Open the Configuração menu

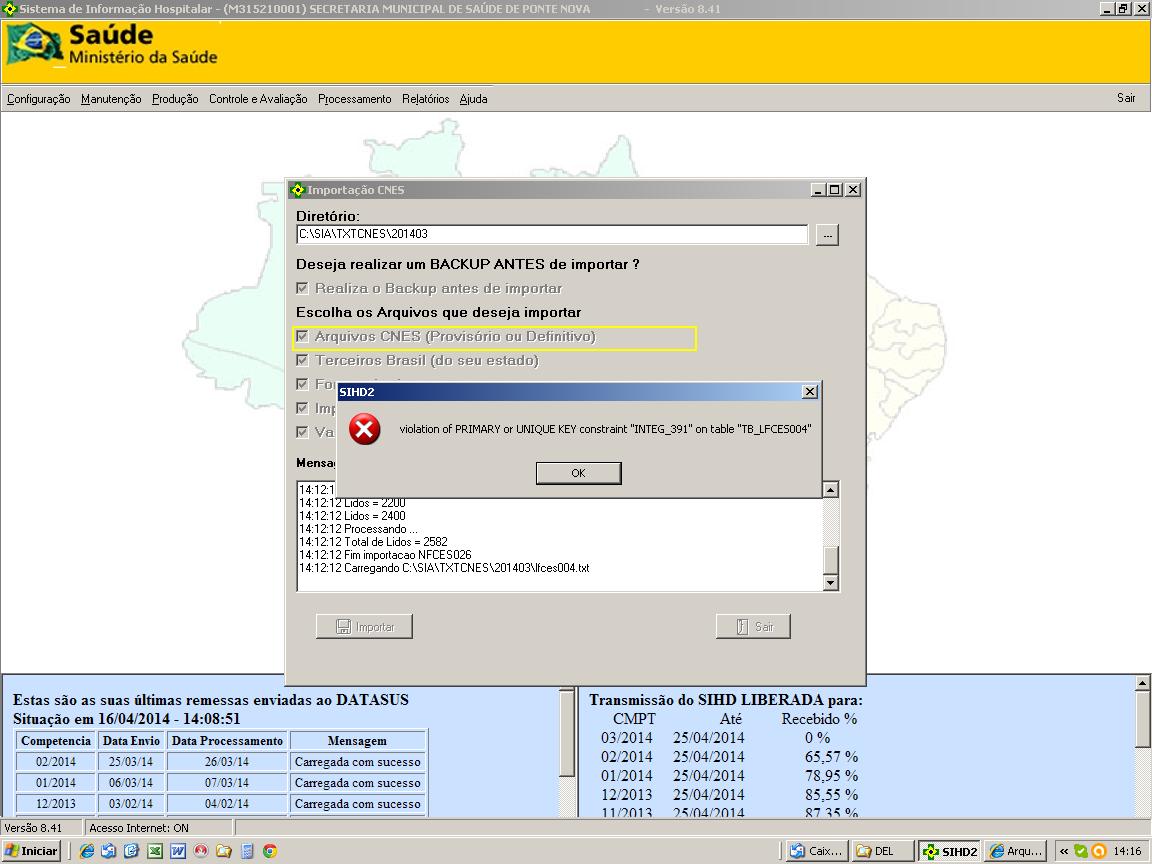[x=38, y=99]
